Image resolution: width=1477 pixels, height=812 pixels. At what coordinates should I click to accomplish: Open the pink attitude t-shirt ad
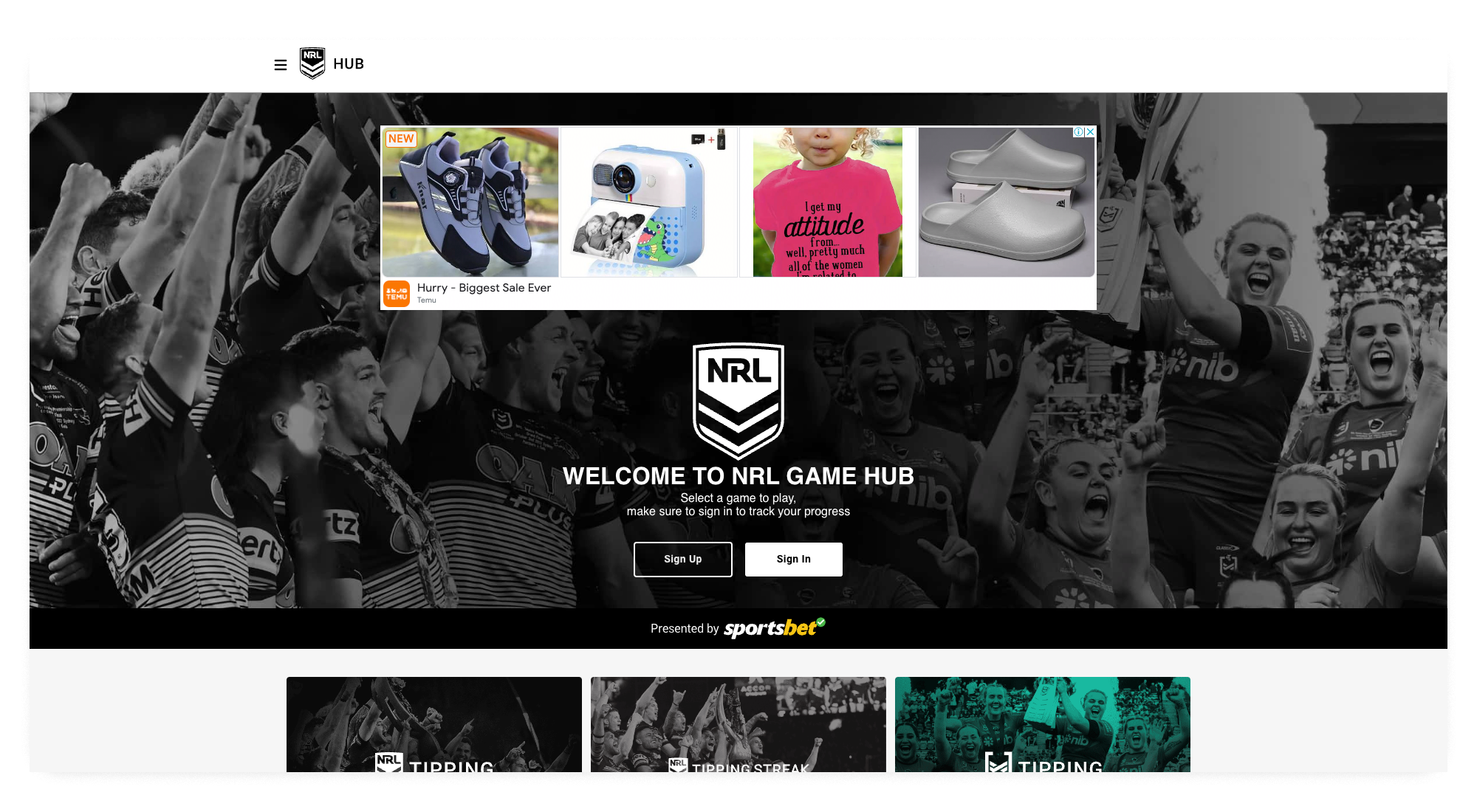828,202
